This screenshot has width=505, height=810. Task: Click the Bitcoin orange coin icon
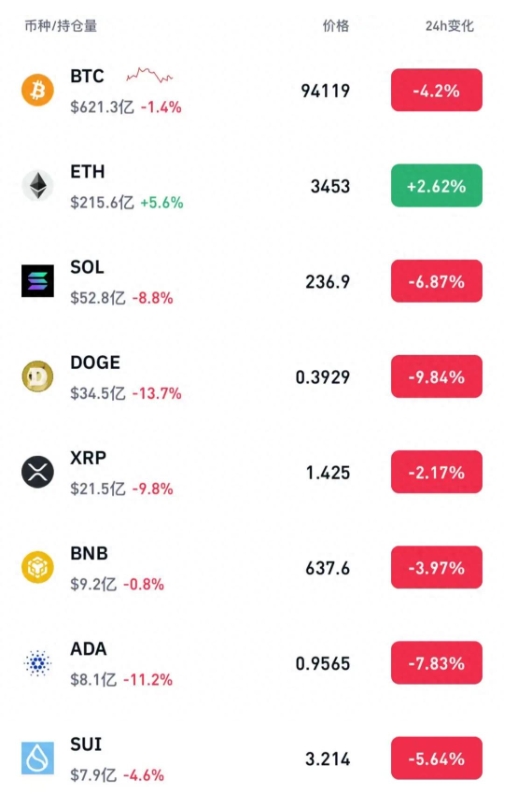[x=37, y=90]
